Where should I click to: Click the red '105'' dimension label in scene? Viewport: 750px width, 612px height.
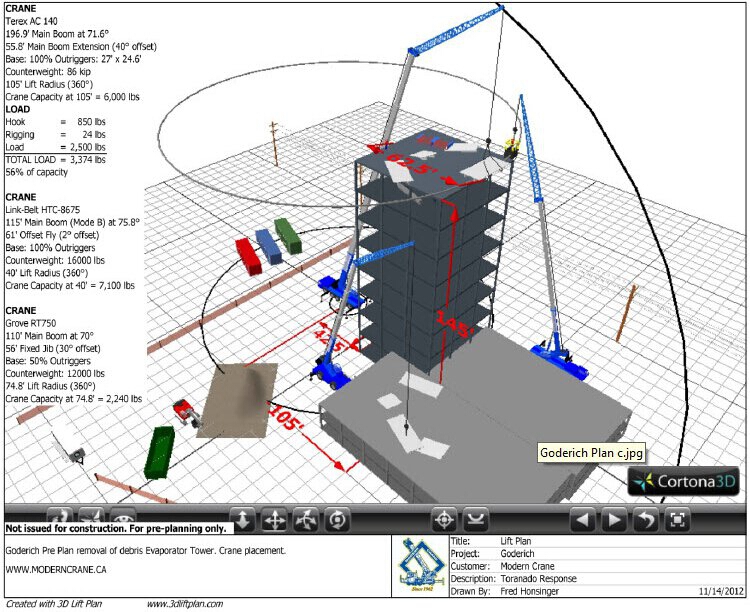click(287, 418)
